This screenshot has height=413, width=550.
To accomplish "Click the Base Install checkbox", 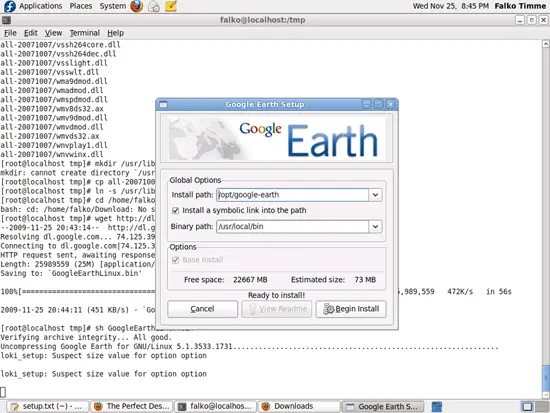I will [x=175, y=260].
